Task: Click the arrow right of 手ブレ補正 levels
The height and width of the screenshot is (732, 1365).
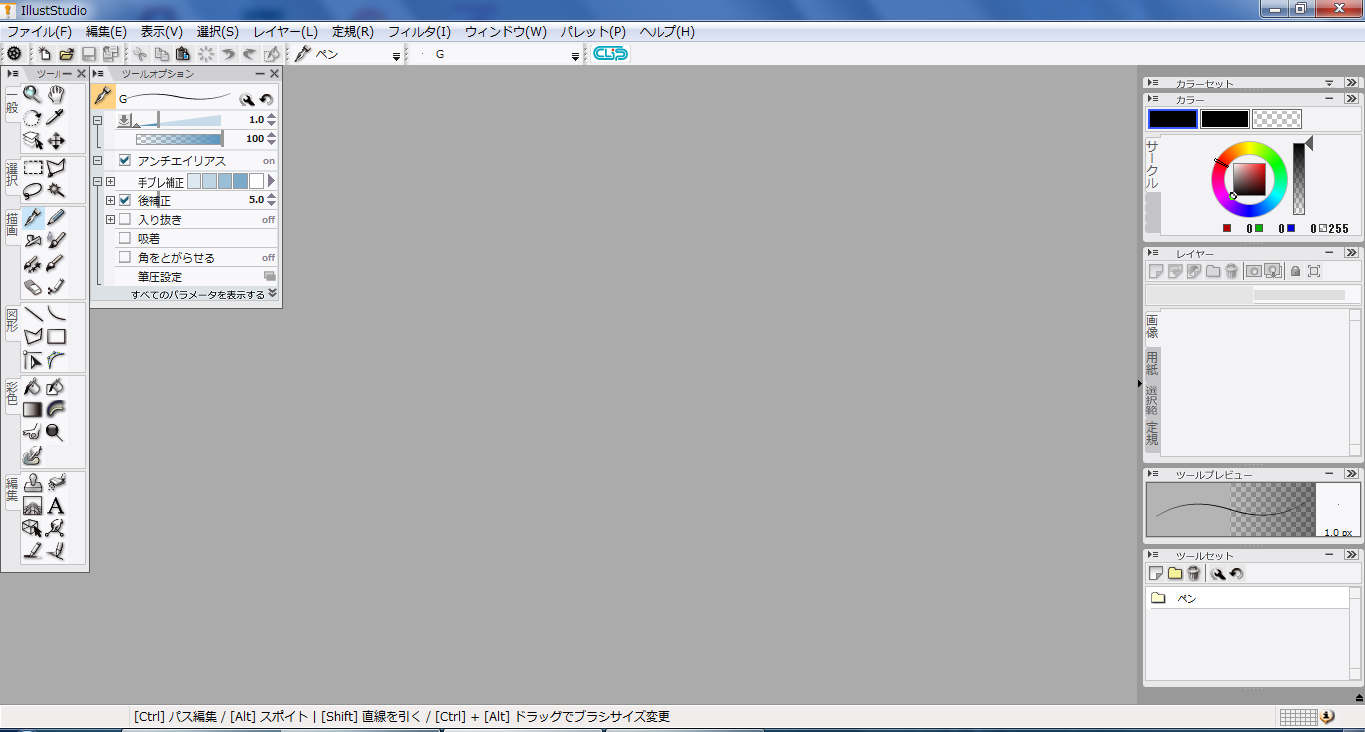Action: point(271,181)
